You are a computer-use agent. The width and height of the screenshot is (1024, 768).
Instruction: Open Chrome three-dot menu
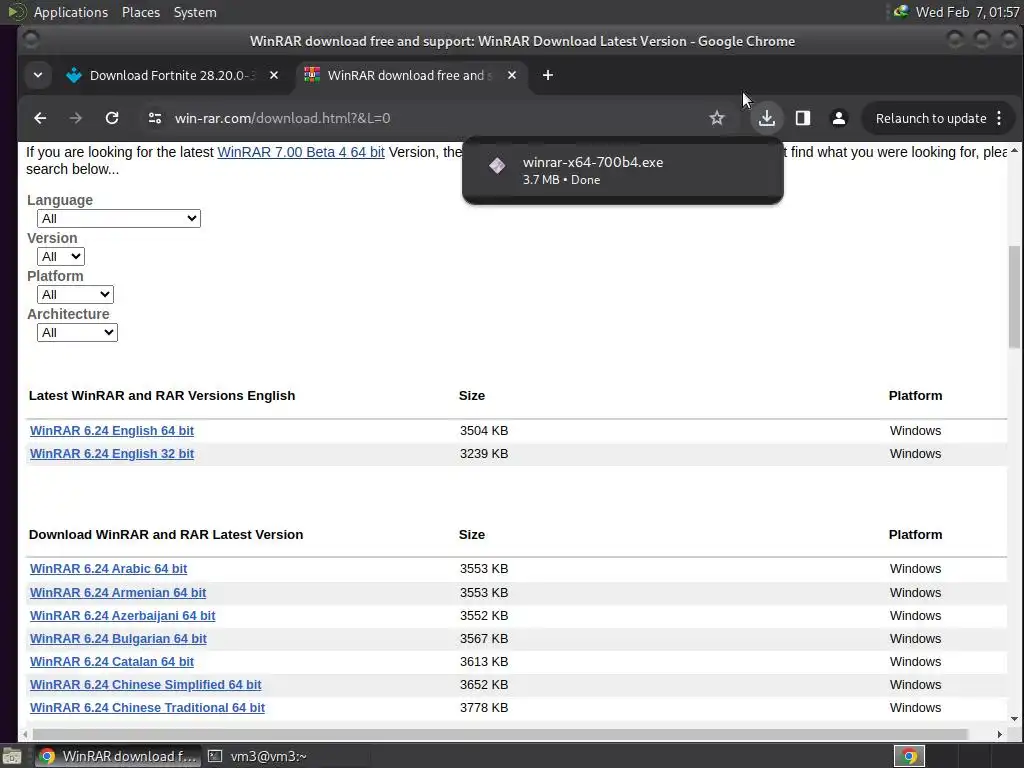999,118
